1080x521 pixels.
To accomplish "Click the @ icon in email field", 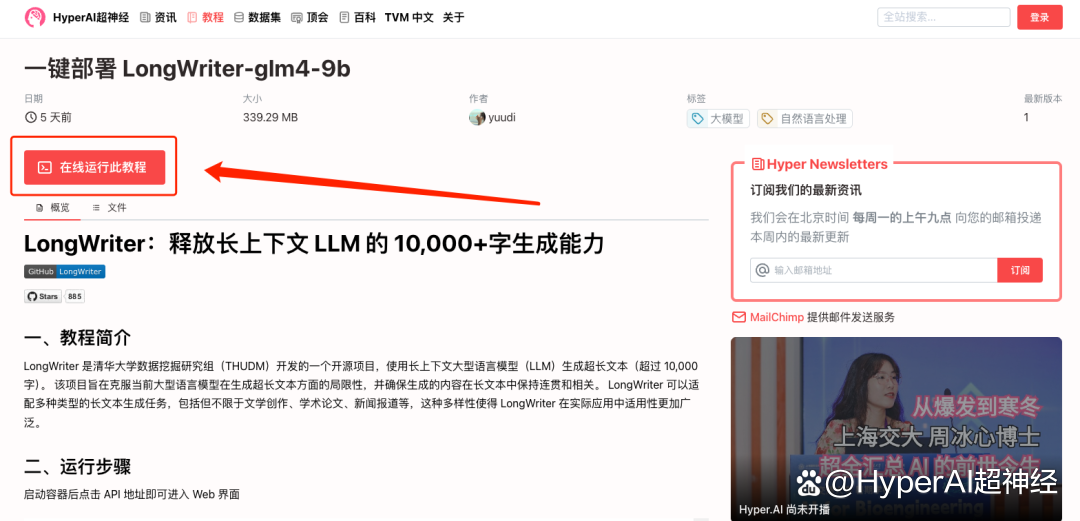I will pyautogui.click(x=762, y=270).
